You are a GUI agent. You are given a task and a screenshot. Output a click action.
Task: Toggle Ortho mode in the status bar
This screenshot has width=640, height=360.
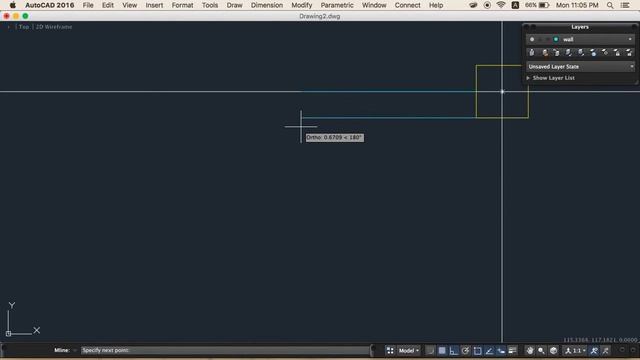click(x=454, y=351)
